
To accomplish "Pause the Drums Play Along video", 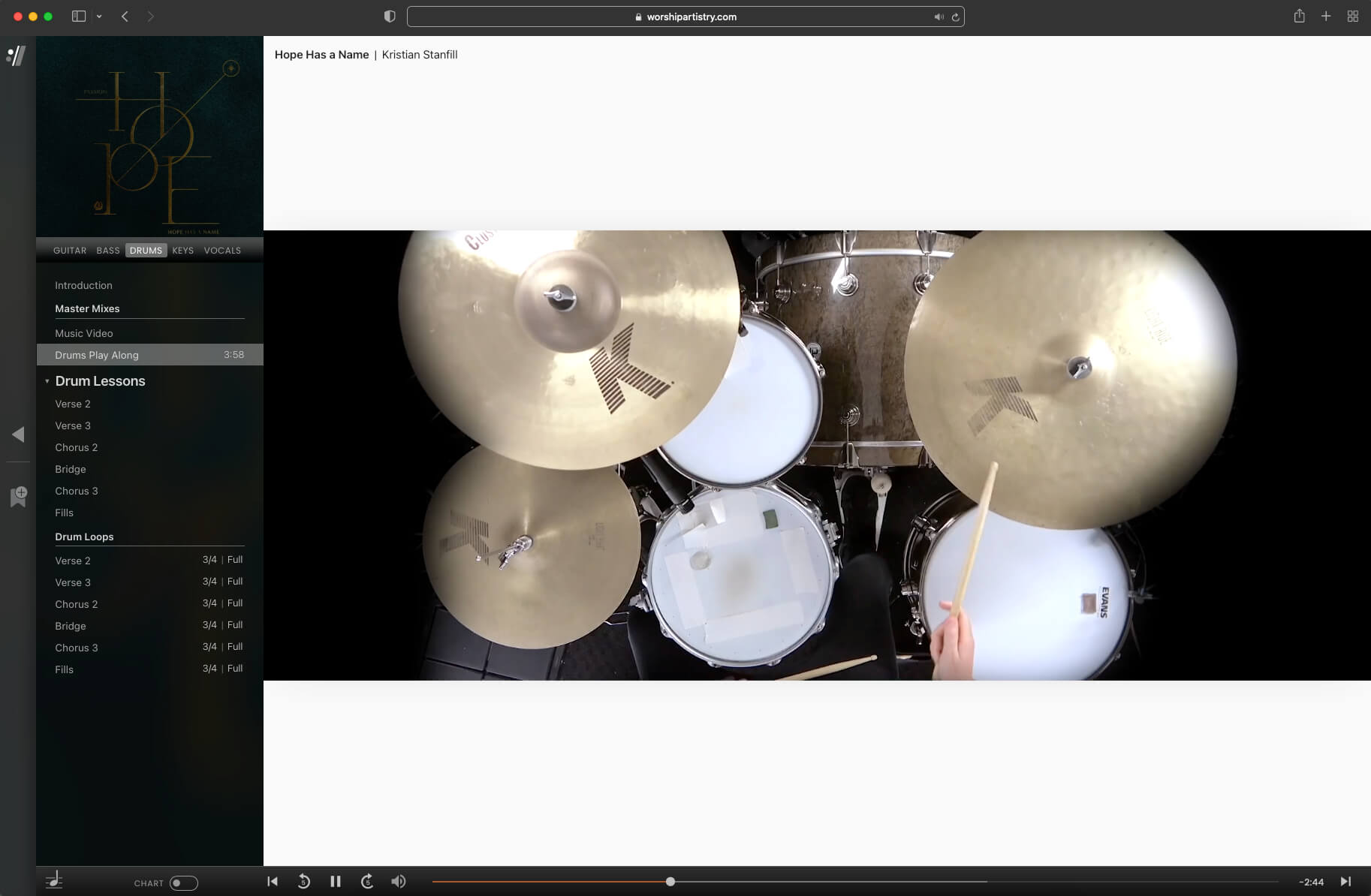I will click(336, 882).
